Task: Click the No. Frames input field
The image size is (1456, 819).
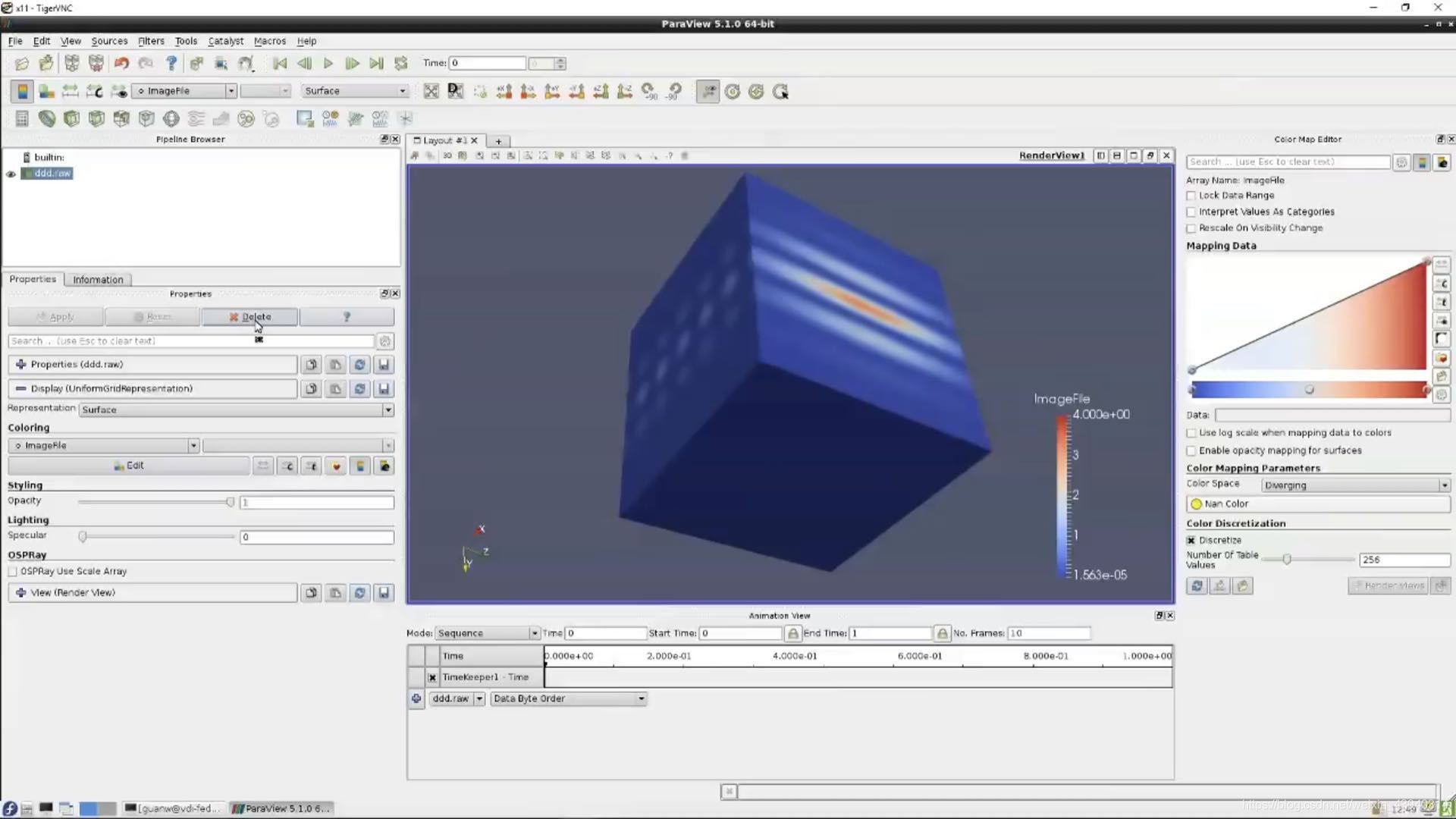Action: [x=1049, y=633]
